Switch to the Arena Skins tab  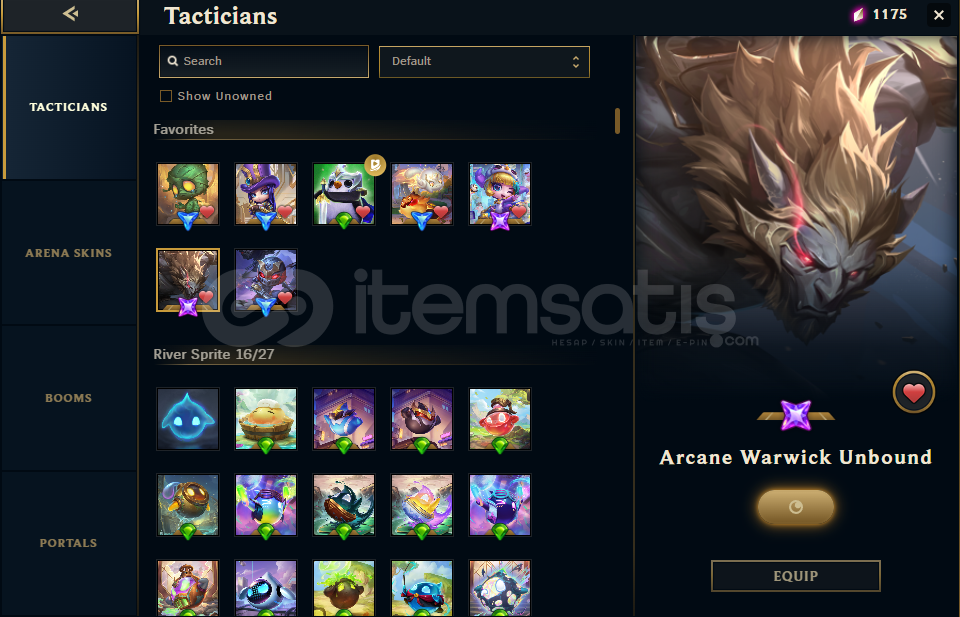click(x=69, y=253)
